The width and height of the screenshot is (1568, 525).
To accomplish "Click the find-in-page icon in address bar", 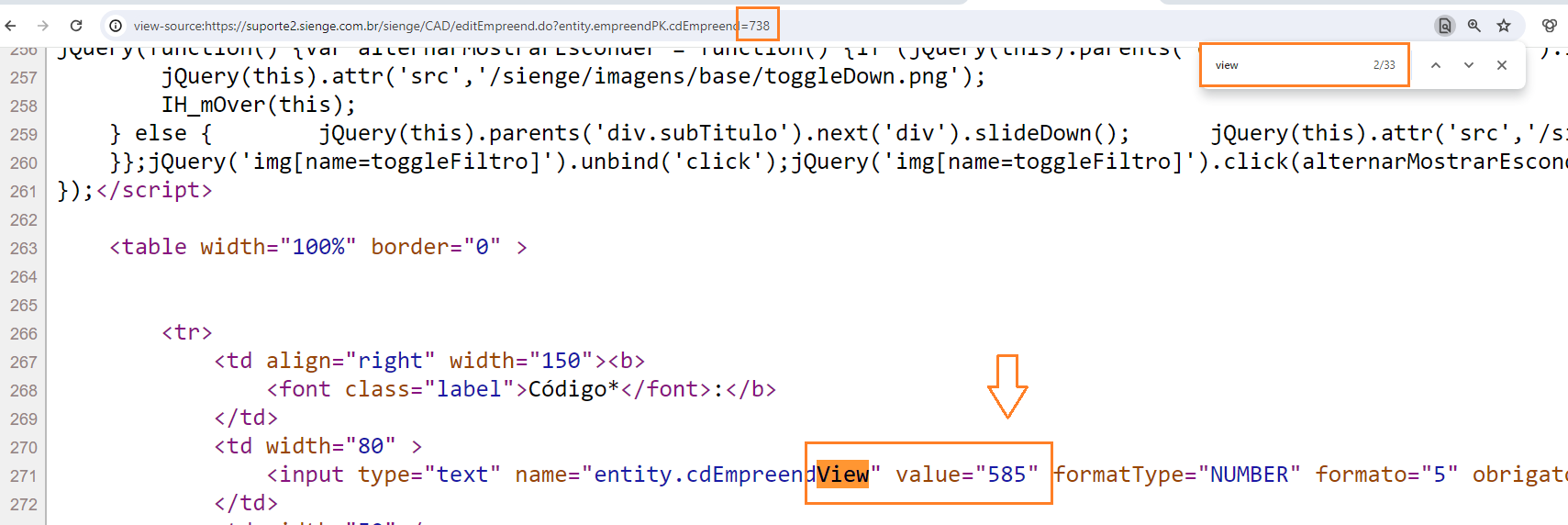I will point(1444,26).
